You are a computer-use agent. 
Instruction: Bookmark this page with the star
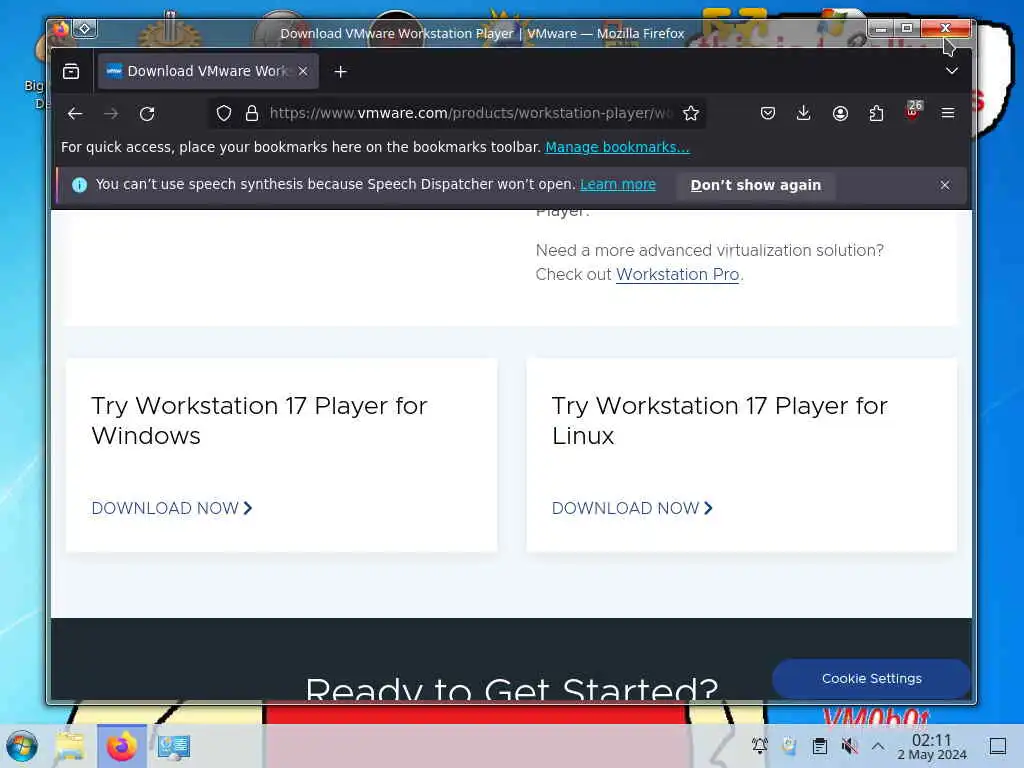point(691,114)
